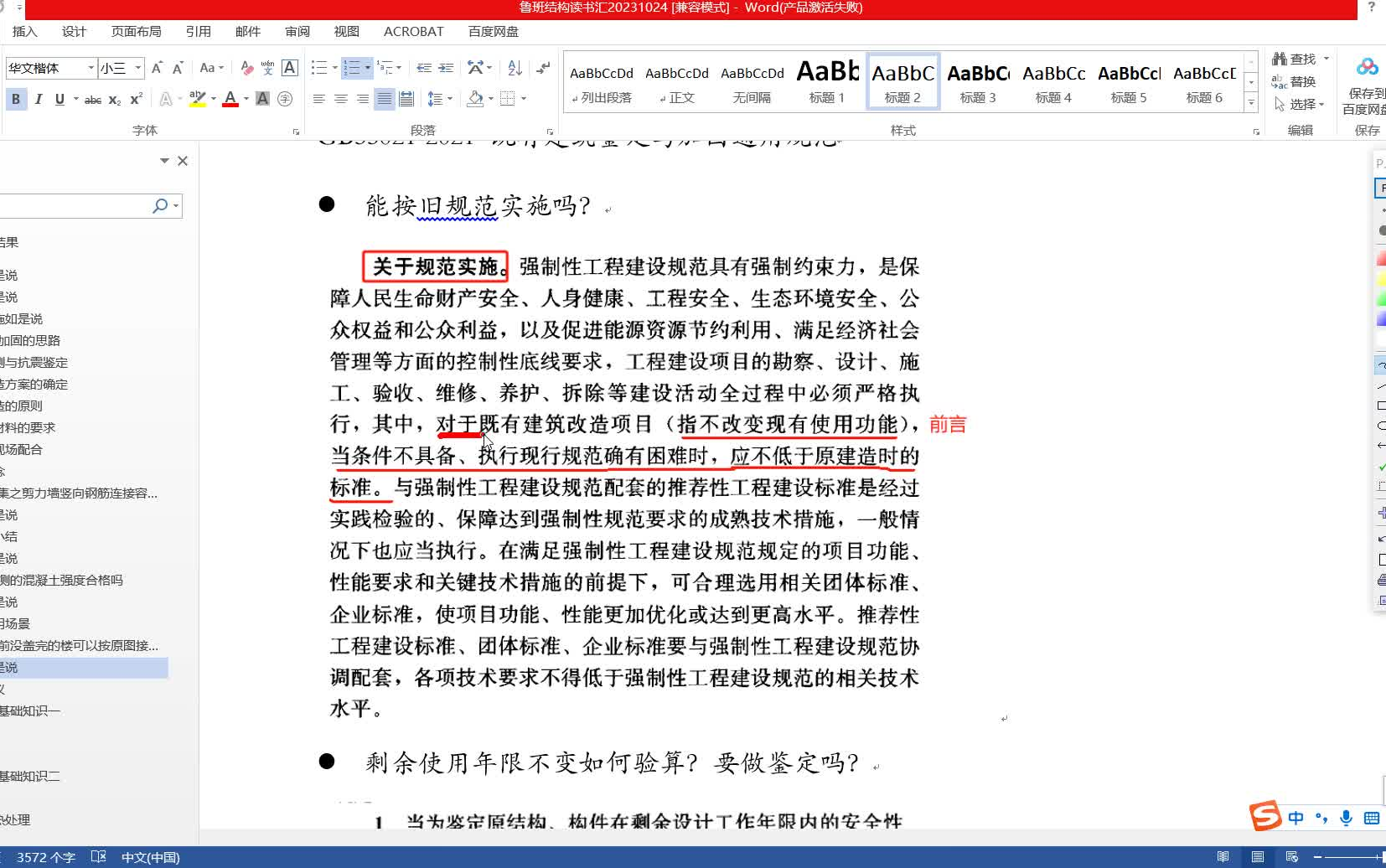This screenshot has height=868, width=1386.
Task: Clear all formatting with eraser icon
Action: click(x=246, y=68)
